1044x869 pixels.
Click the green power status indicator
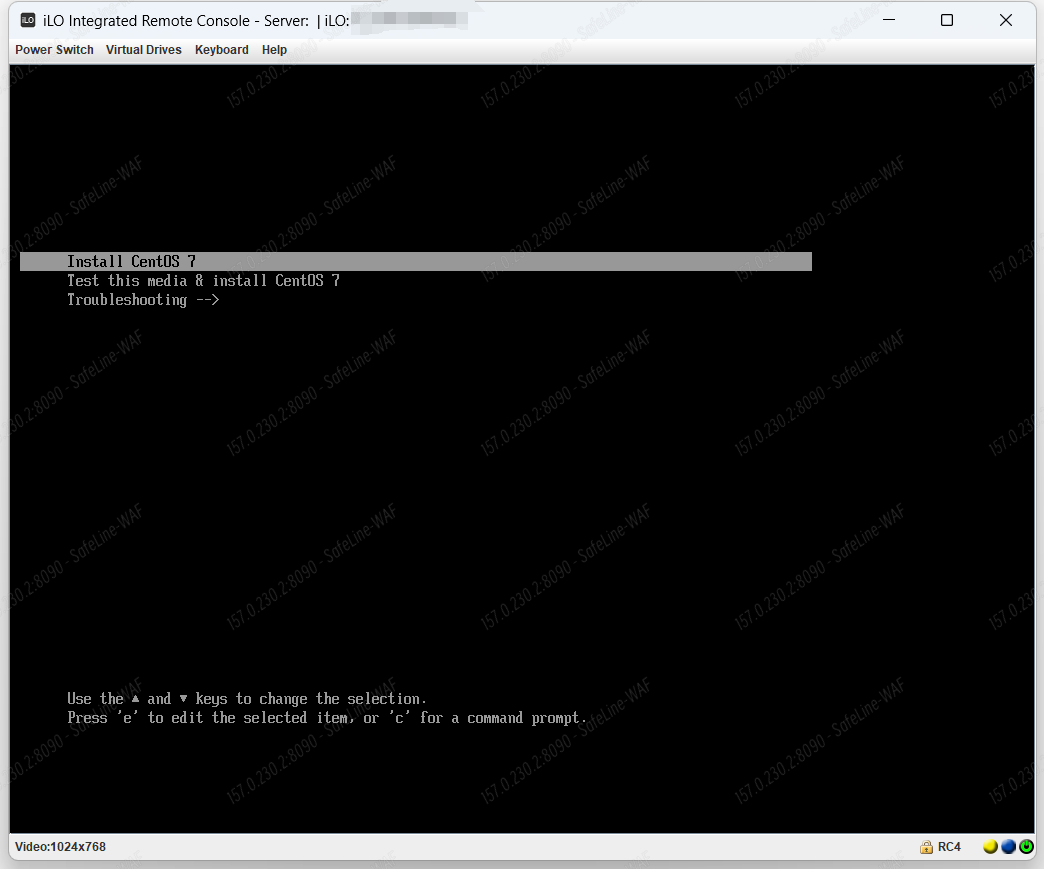[x=1026, y=847]
